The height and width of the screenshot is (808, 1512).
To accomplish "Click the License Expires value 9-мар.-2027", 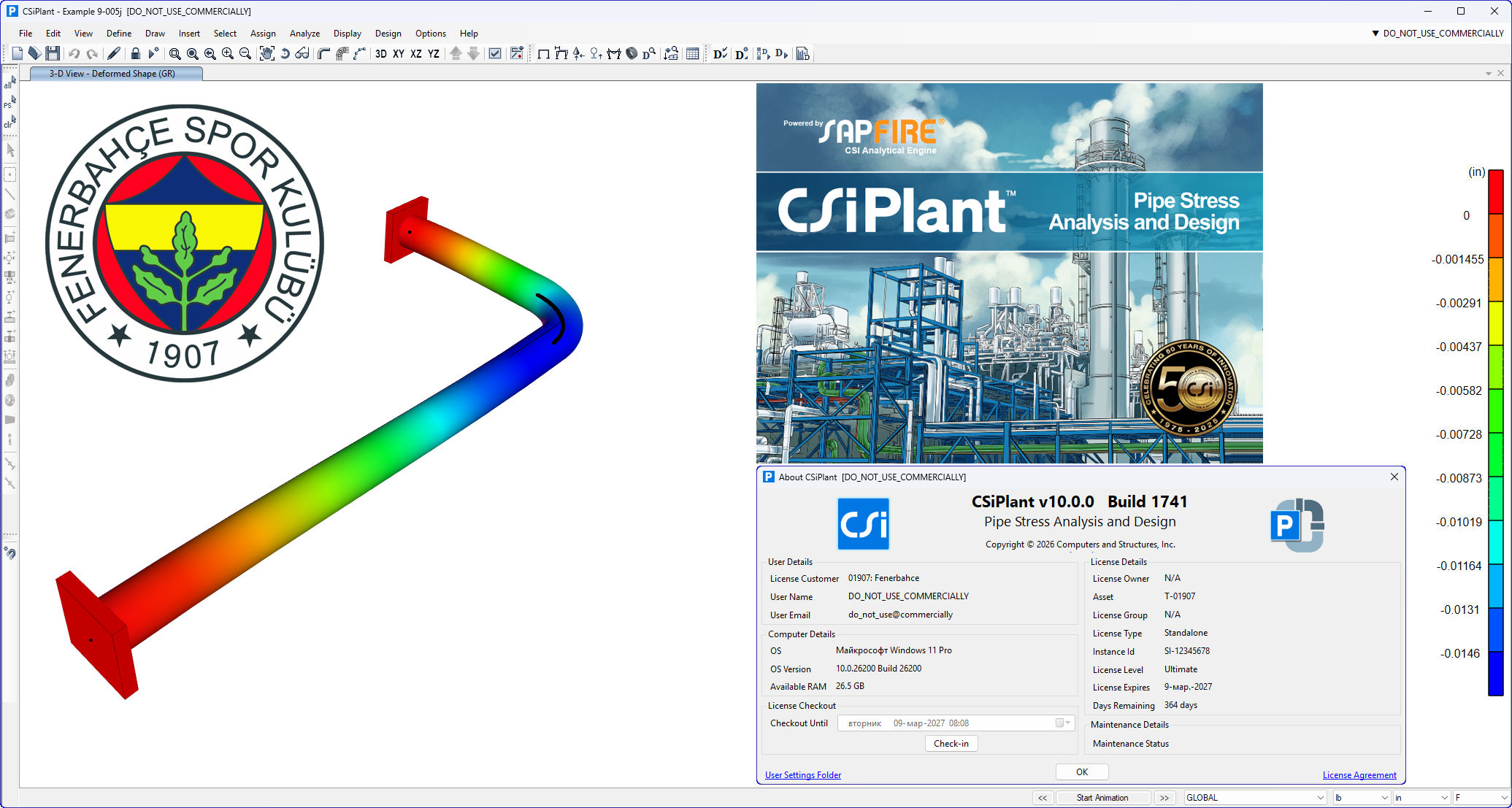I will coord(1188,687).
